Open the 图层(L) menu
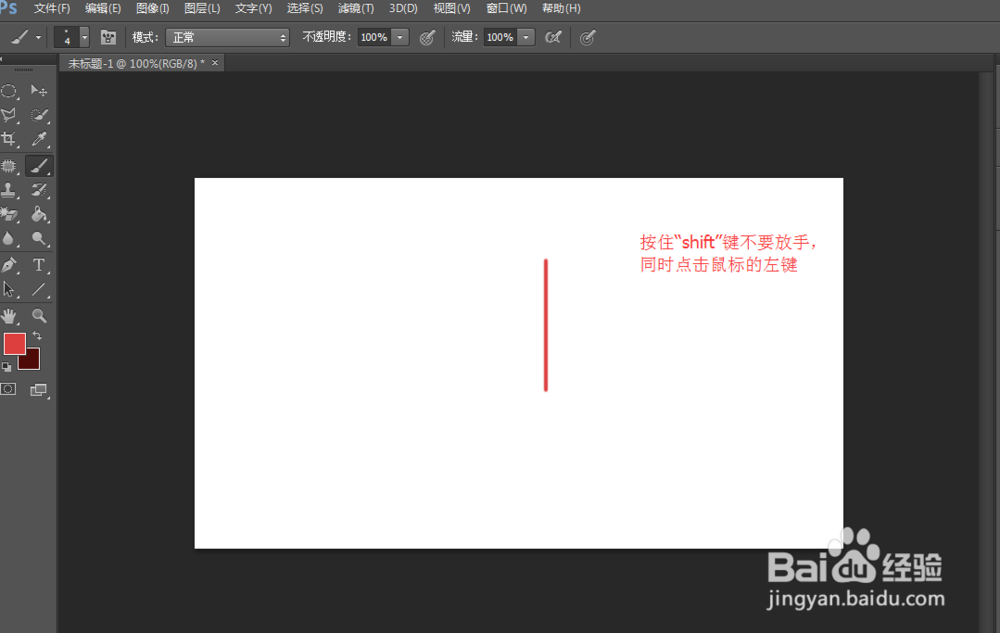 tap(202, 8)
